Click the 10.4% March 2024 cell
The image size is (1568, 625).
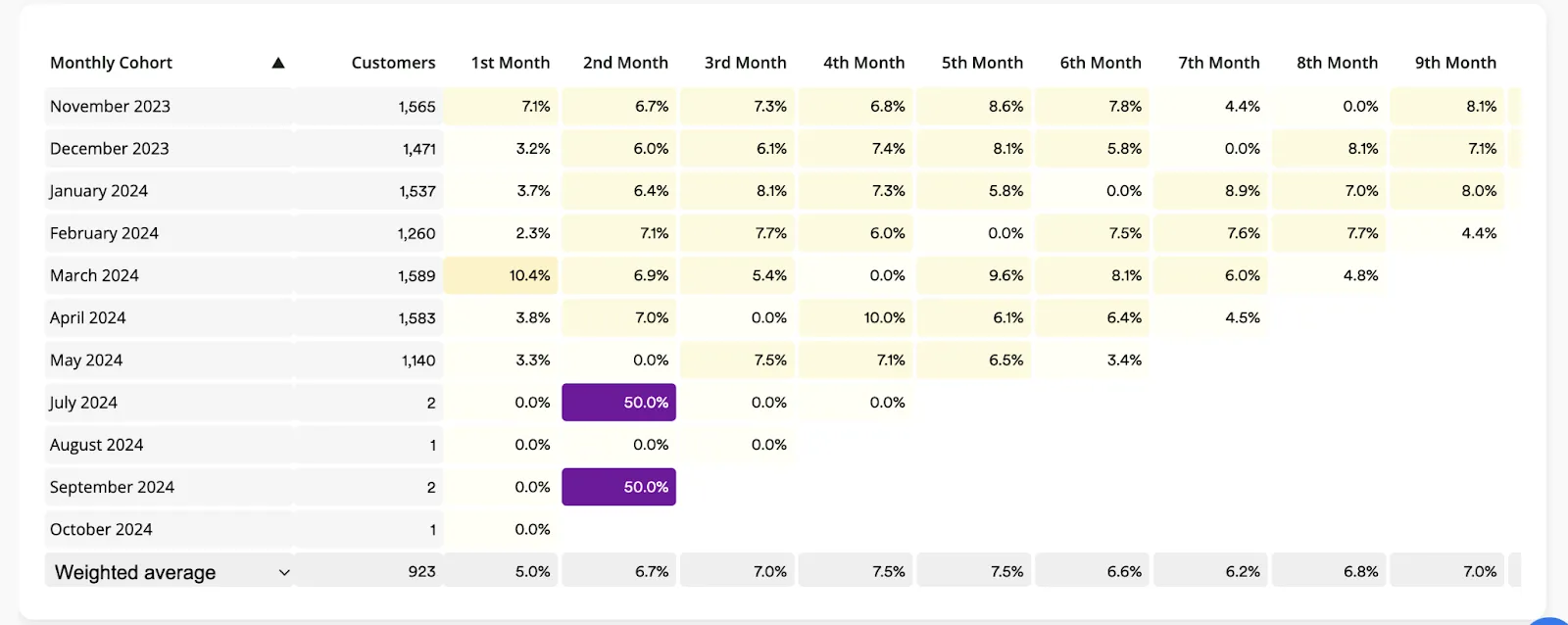coord(501,275)
